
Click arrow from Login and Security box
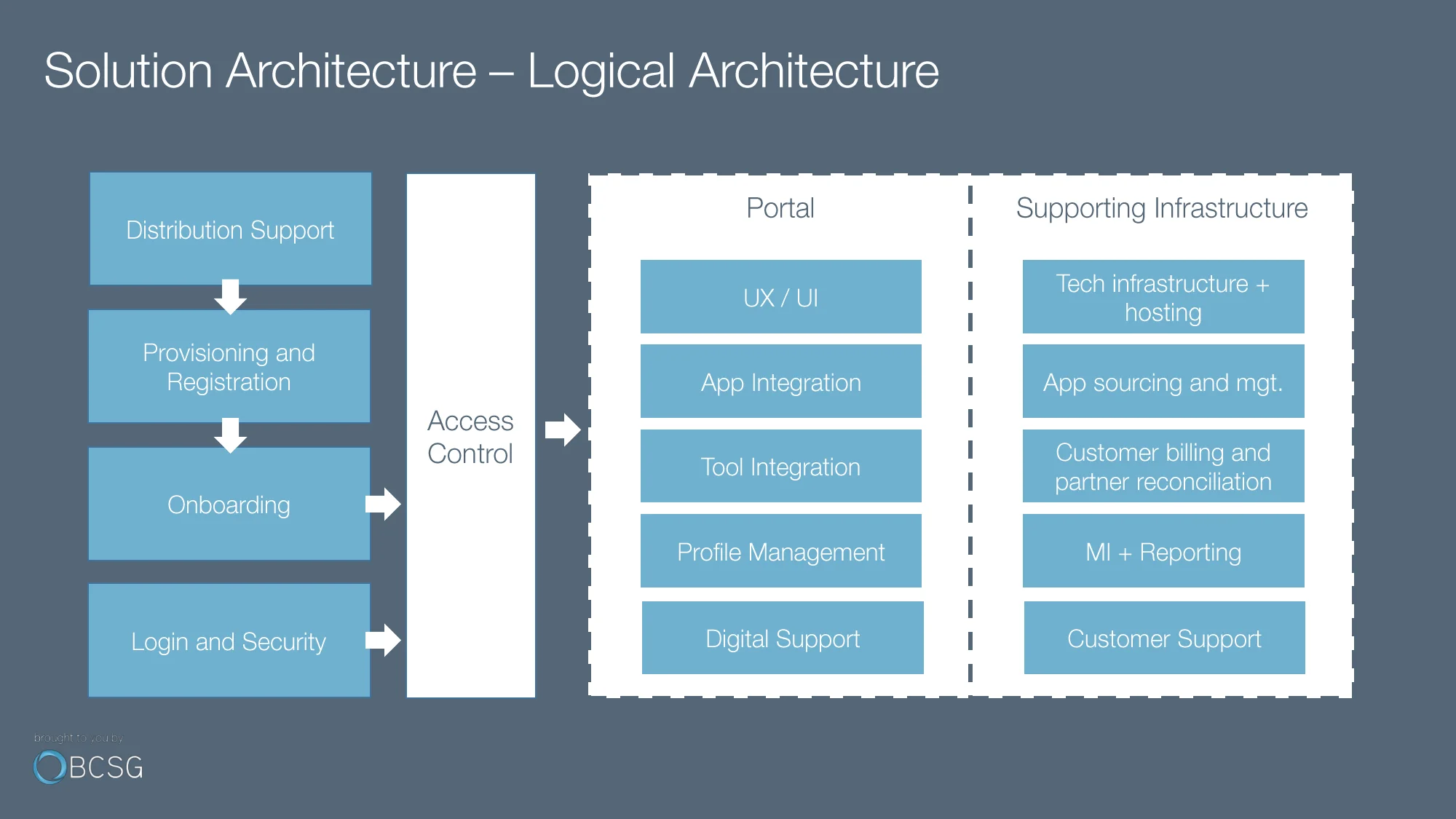(383, 640)
